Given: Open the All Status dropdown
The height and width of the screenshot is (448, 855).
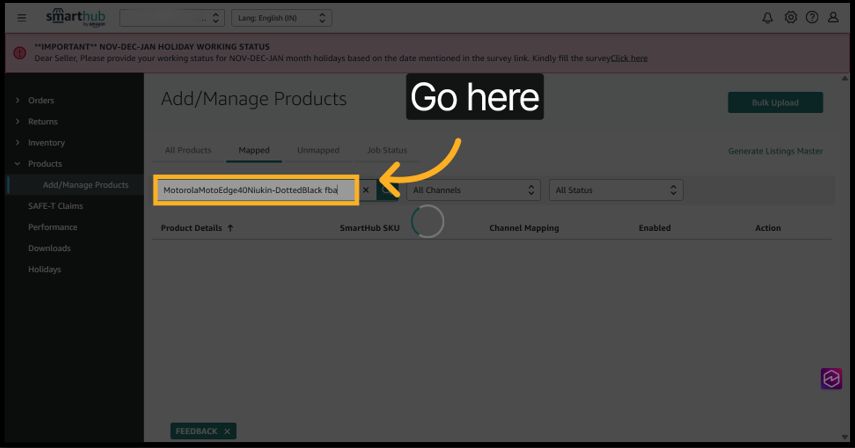Looking at the screenshot, I should (616, 190).
